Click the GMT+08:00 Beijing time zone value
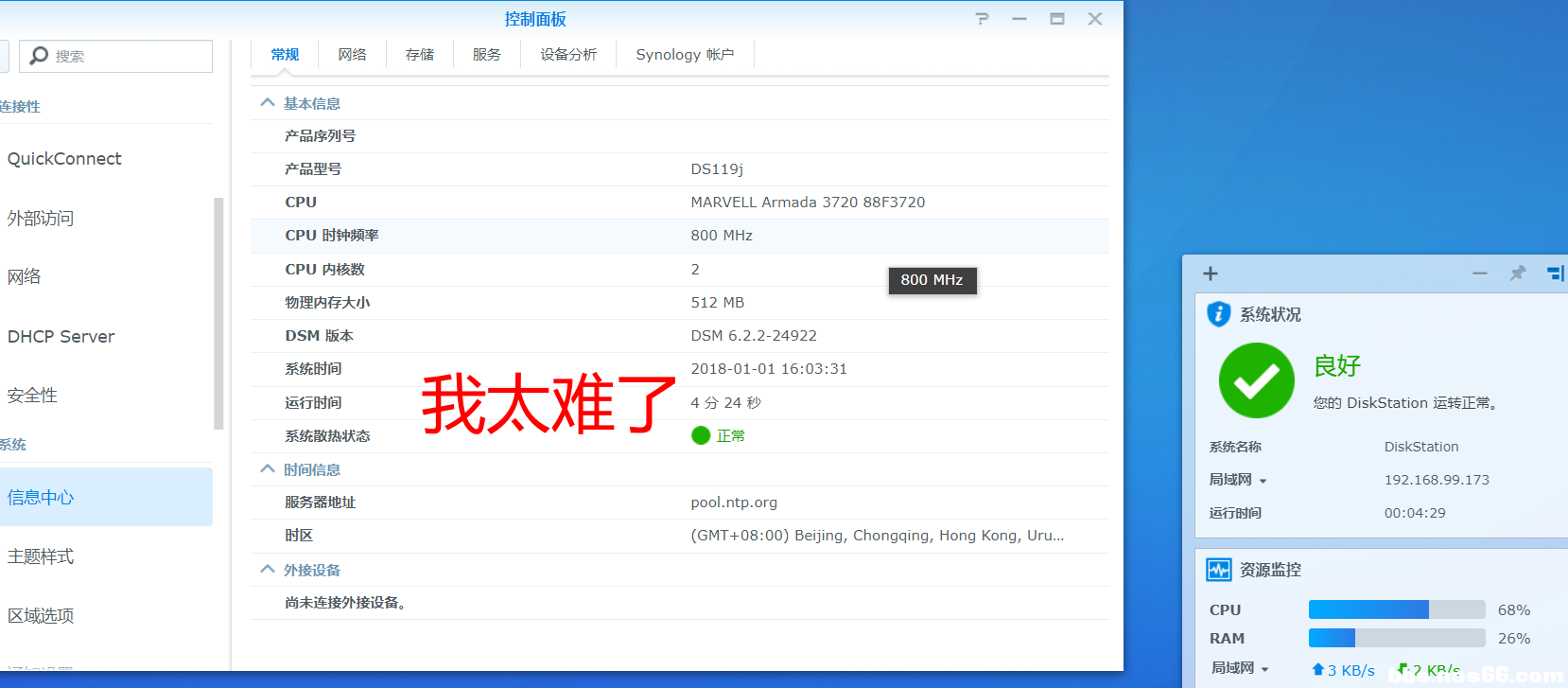The height and width of the screenshot is (688, 1568). (878, 536)
